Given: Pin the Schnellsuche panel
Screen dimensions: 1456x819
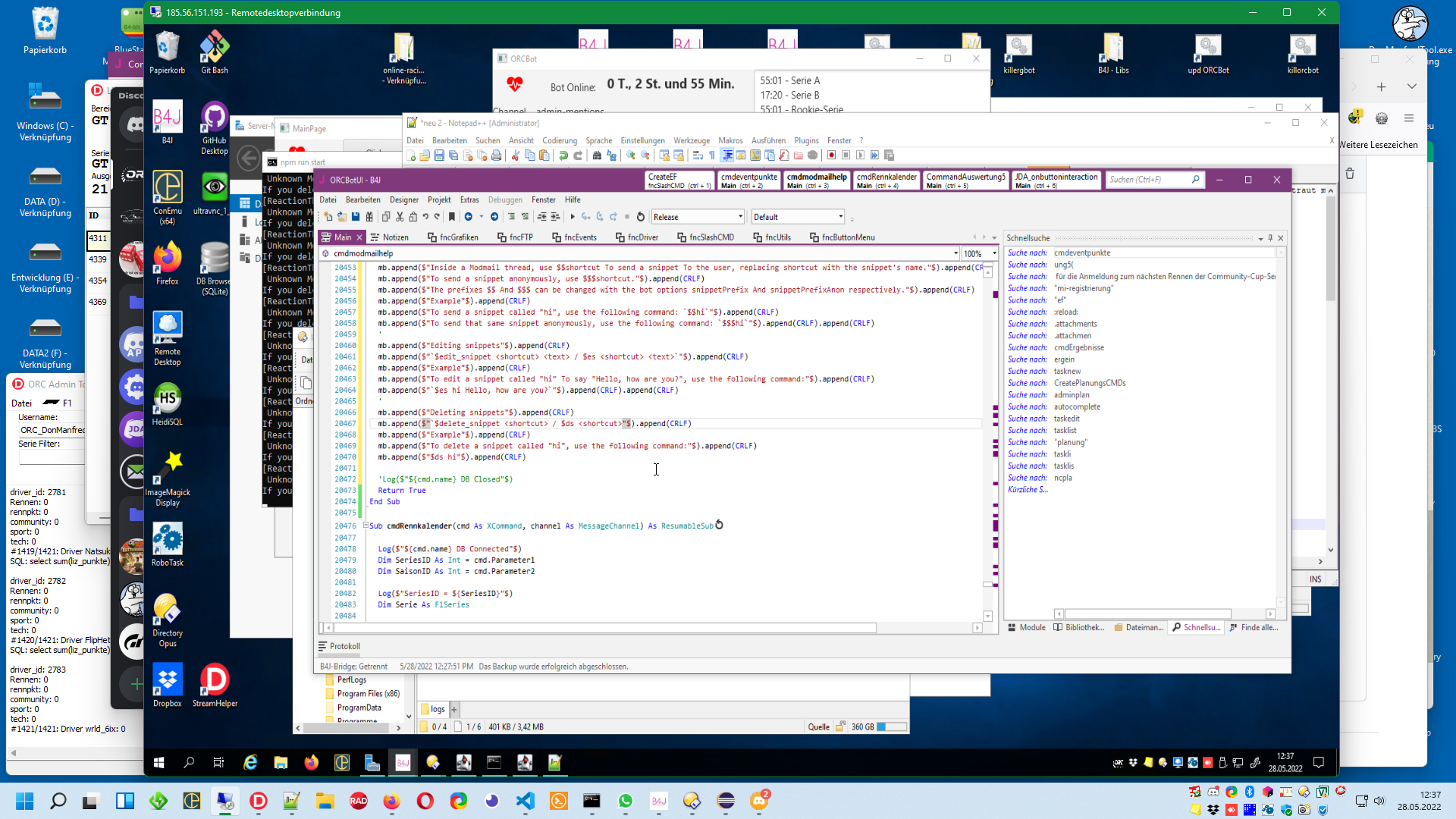Looking at the screenshot, I should (1270, 238).
